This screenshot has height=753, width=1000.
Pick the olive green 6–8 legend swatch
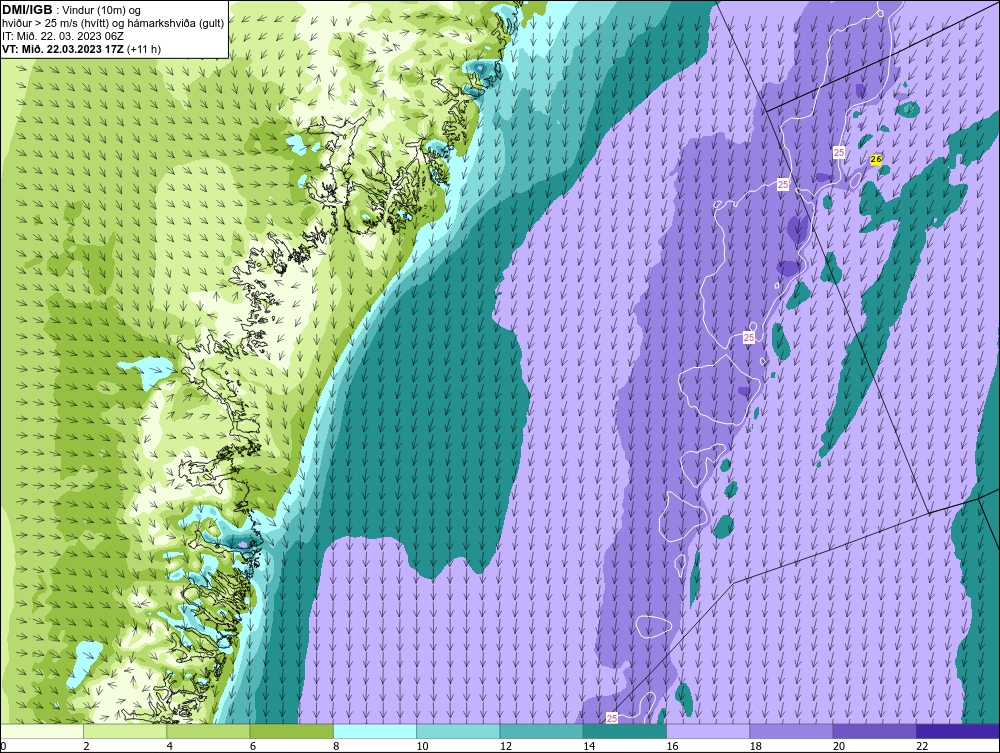(x=291, y=731)
